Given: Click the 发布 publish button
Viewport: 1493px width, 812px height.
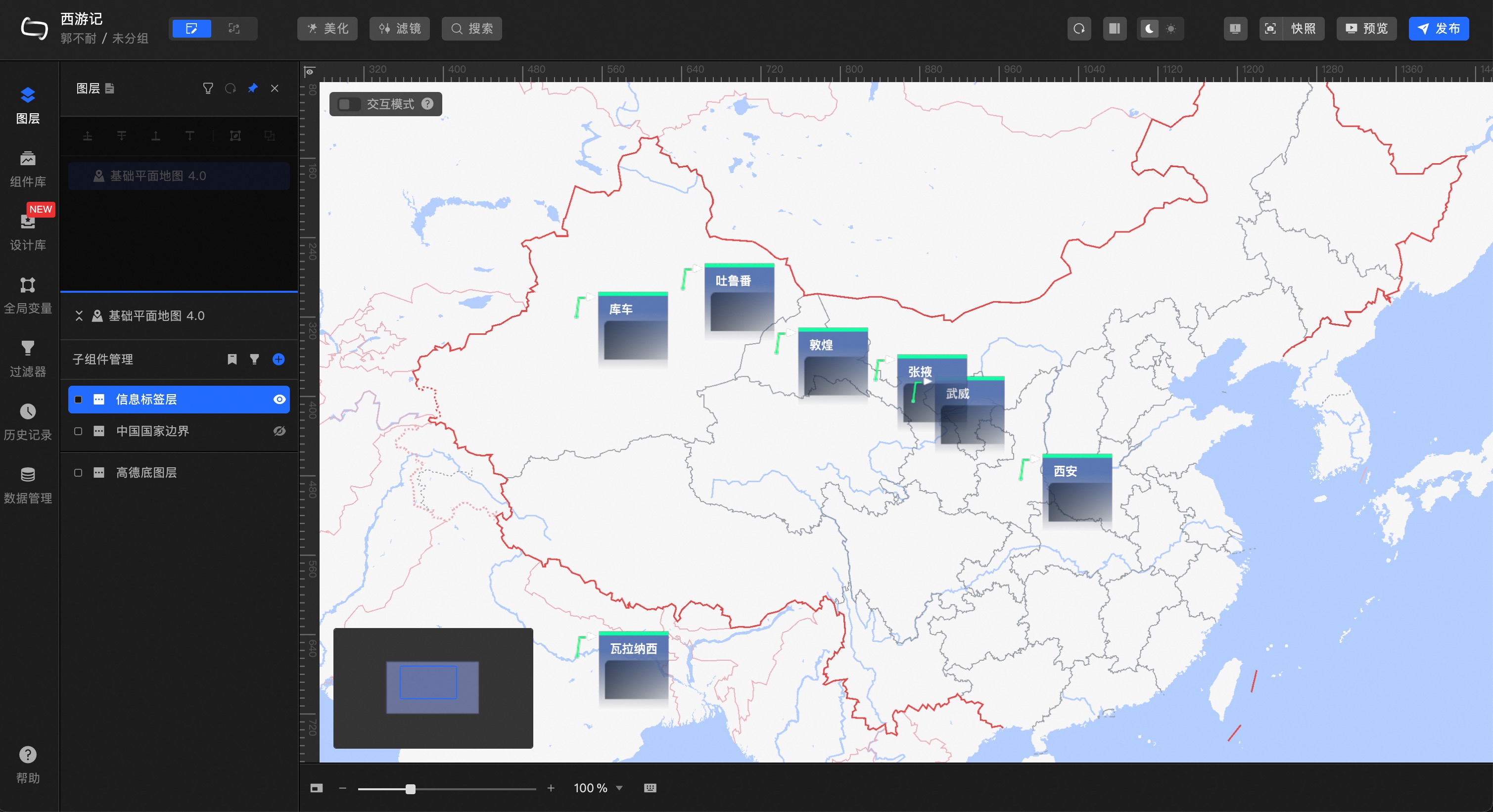Looking at the screenshot, I should [x=1438, y=28].
